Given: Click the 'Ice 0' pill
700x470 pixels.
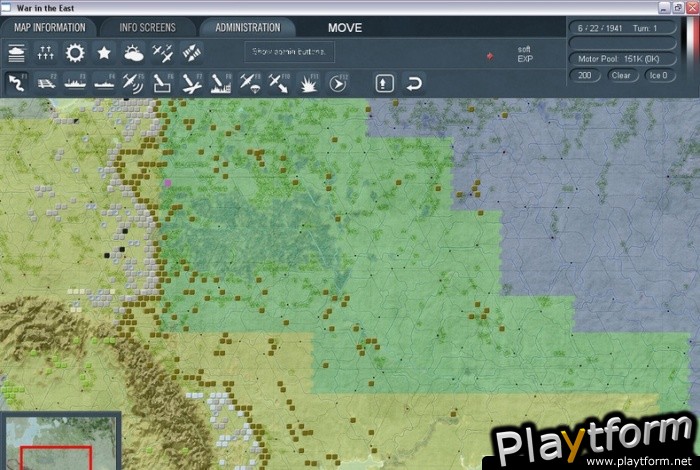Looking at the screenshot, I should click(x=659, y=75).
